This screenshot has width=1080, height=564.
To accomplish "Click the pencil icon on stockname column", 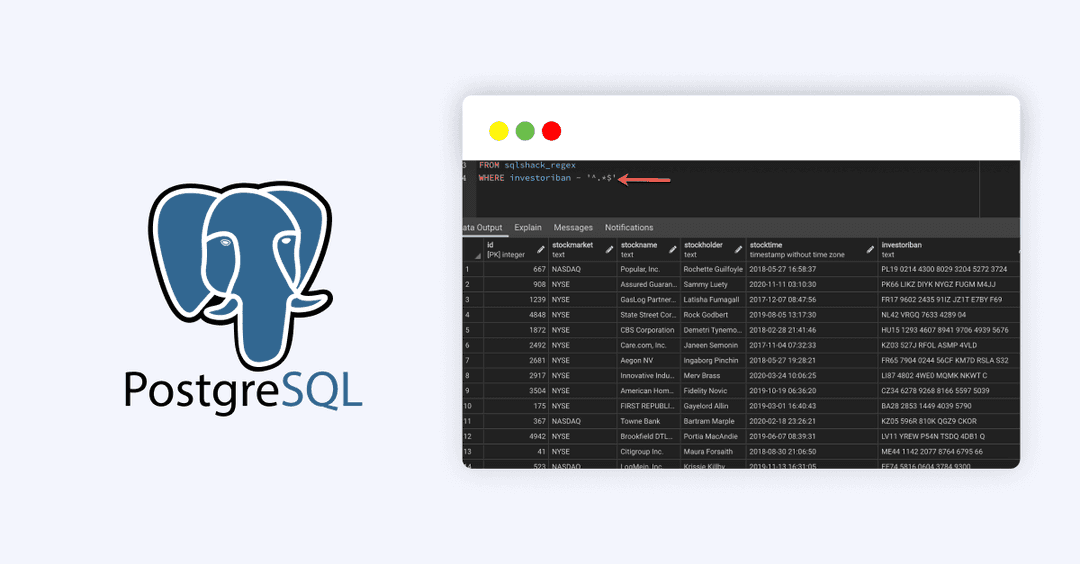I will (x=673, y=249).
